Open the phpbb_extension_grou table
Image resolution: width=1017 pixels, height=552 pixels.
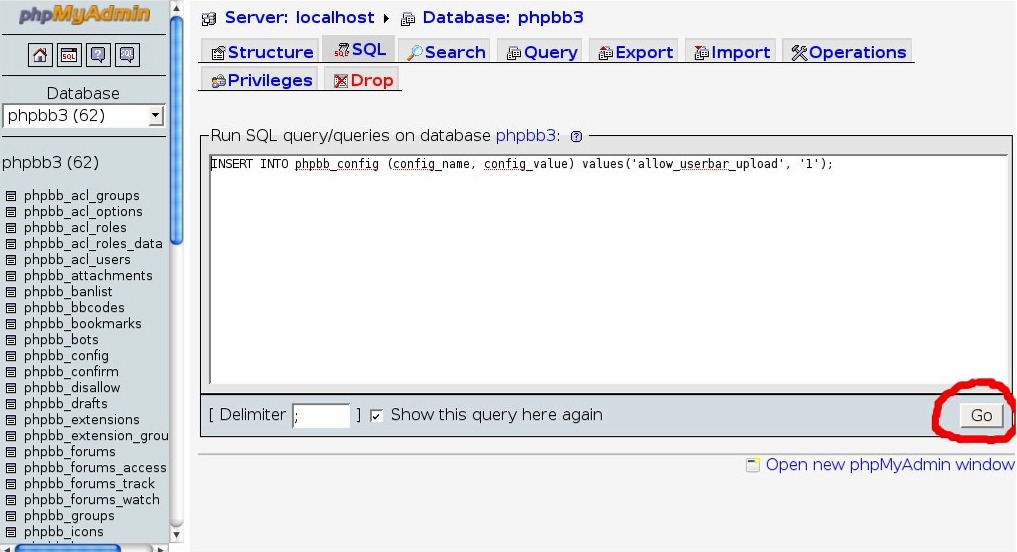(96, 436)
